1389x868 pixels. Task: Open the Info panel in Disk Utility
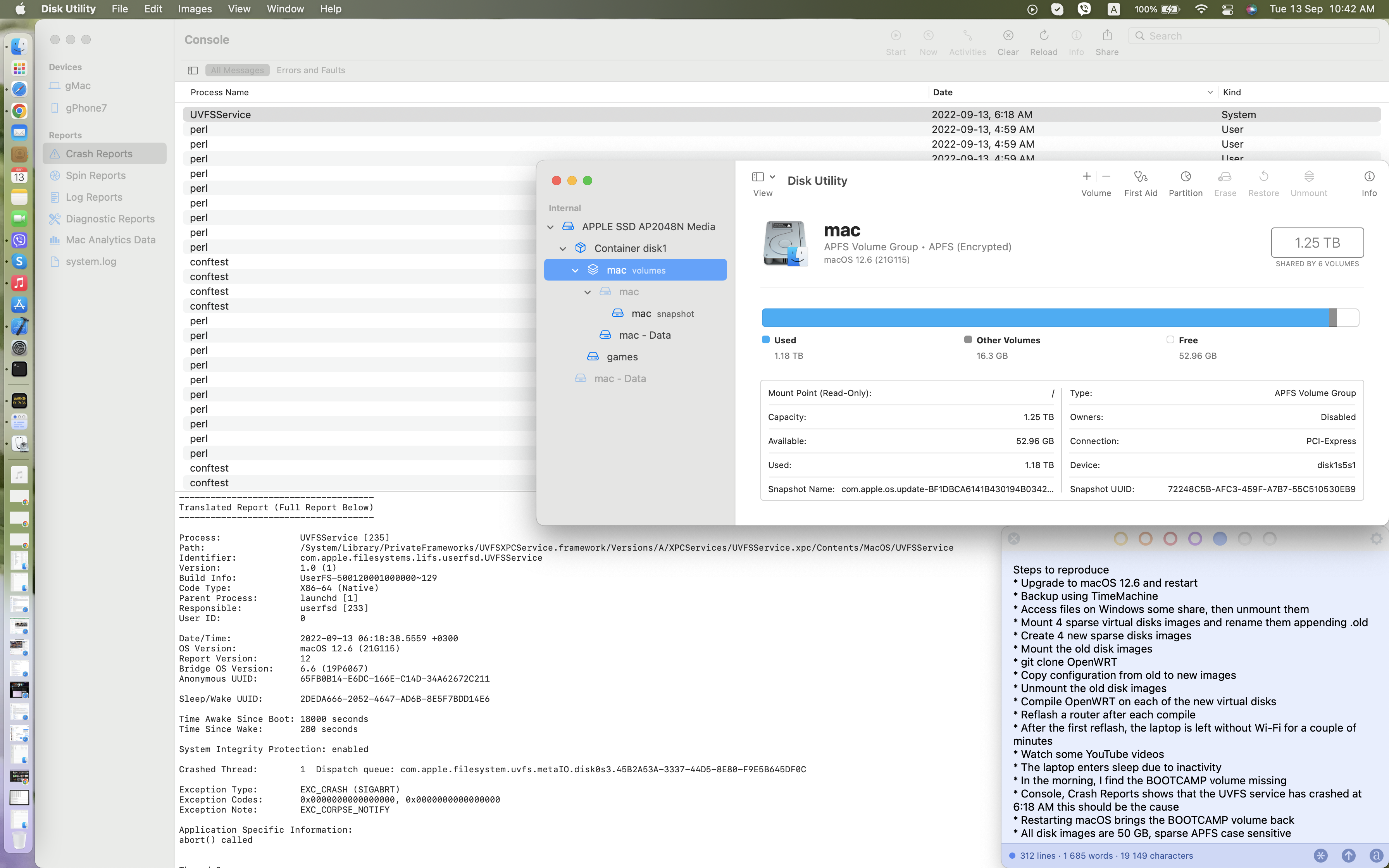pos(1369,177)
